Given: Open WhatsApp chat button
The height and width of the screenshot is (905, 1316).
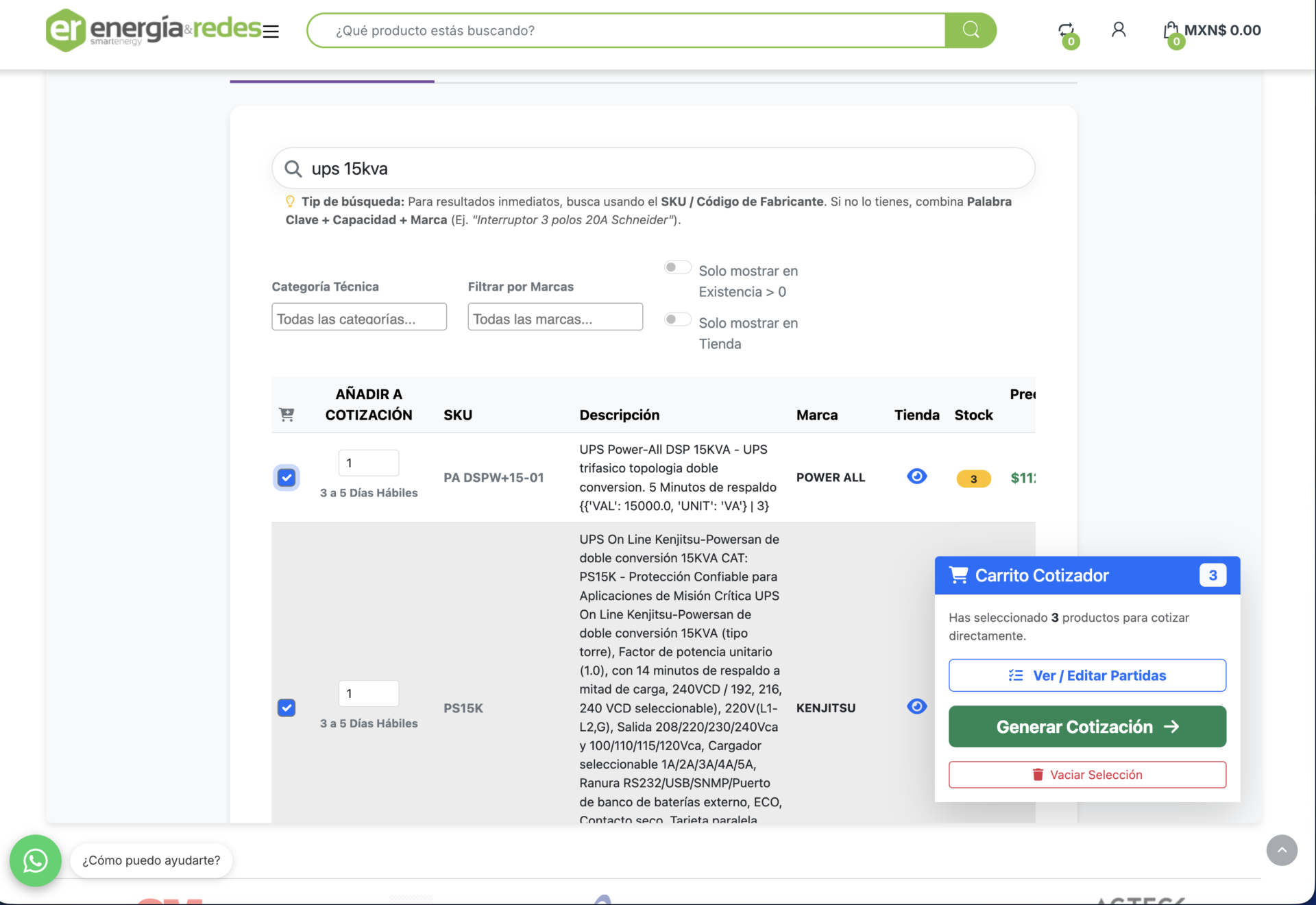Looking at the screenshot, I should [x=36, y=860].
